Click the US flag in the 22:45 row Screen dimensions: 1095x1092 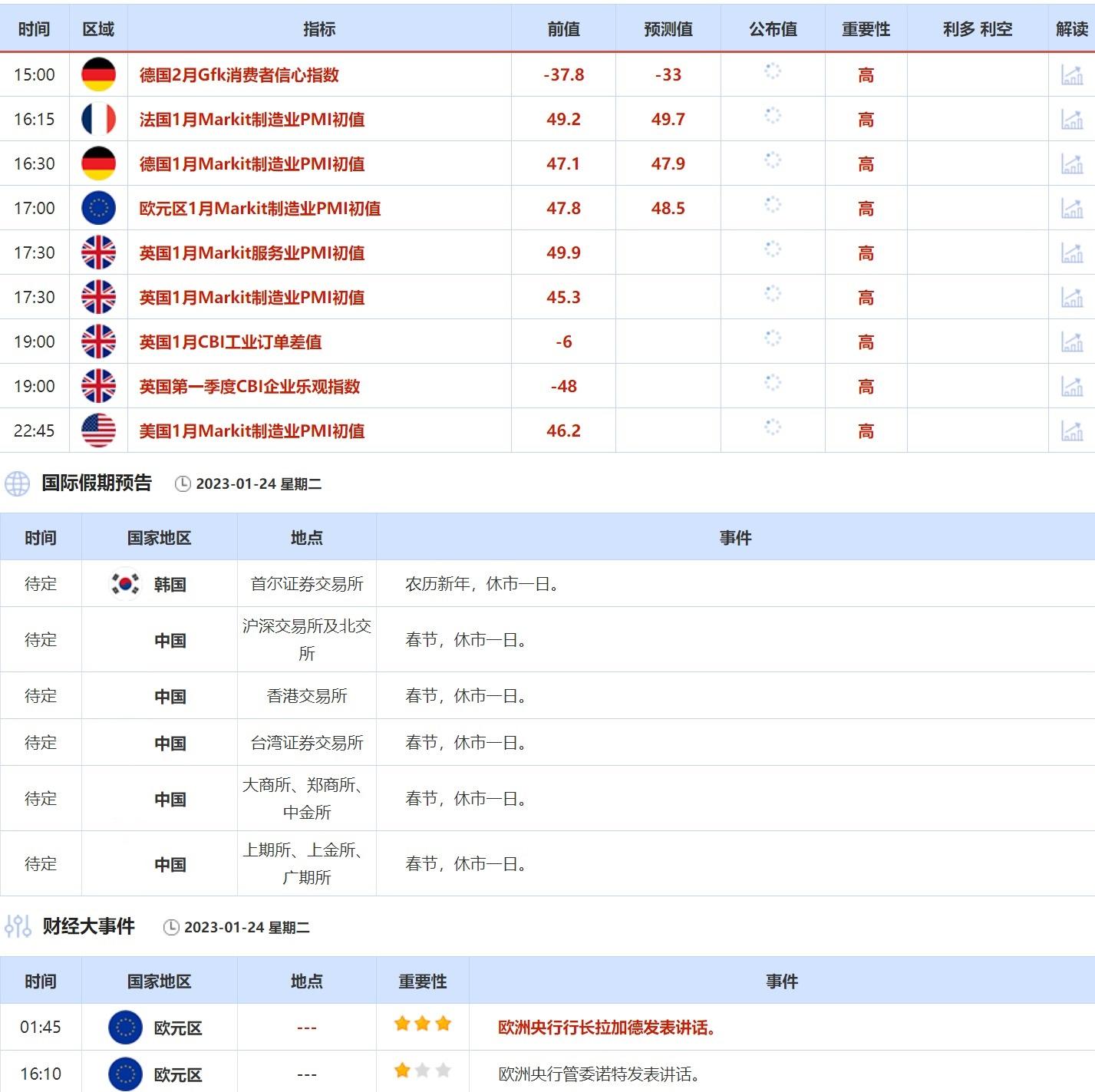coord(98,431)
